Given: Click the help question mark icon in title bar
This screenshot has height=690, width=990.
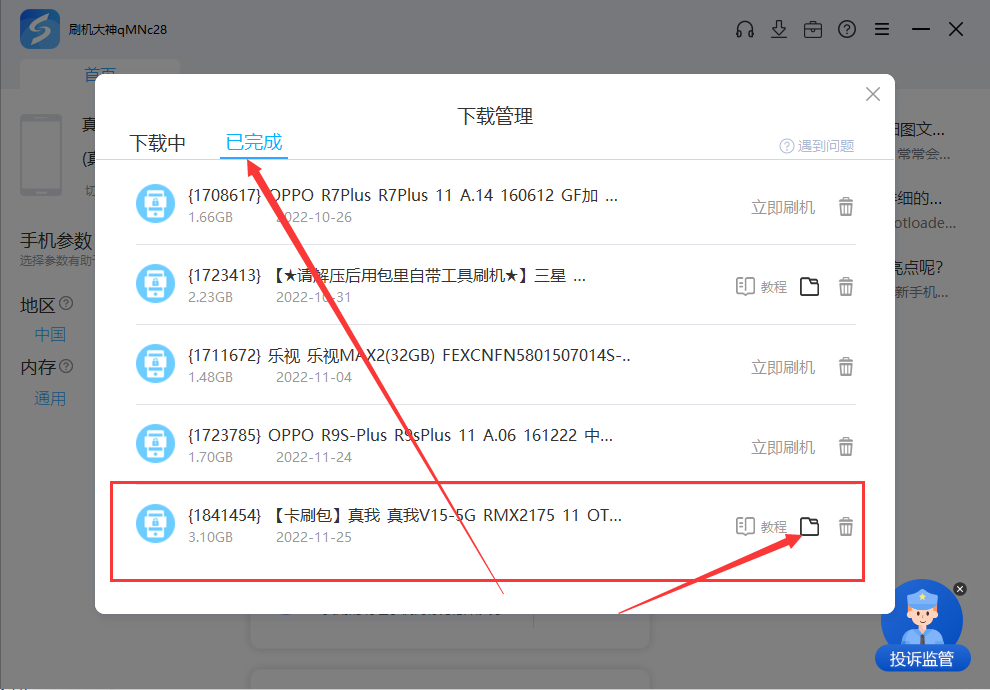Looking at the screenshot, I should tap(847, 29).
